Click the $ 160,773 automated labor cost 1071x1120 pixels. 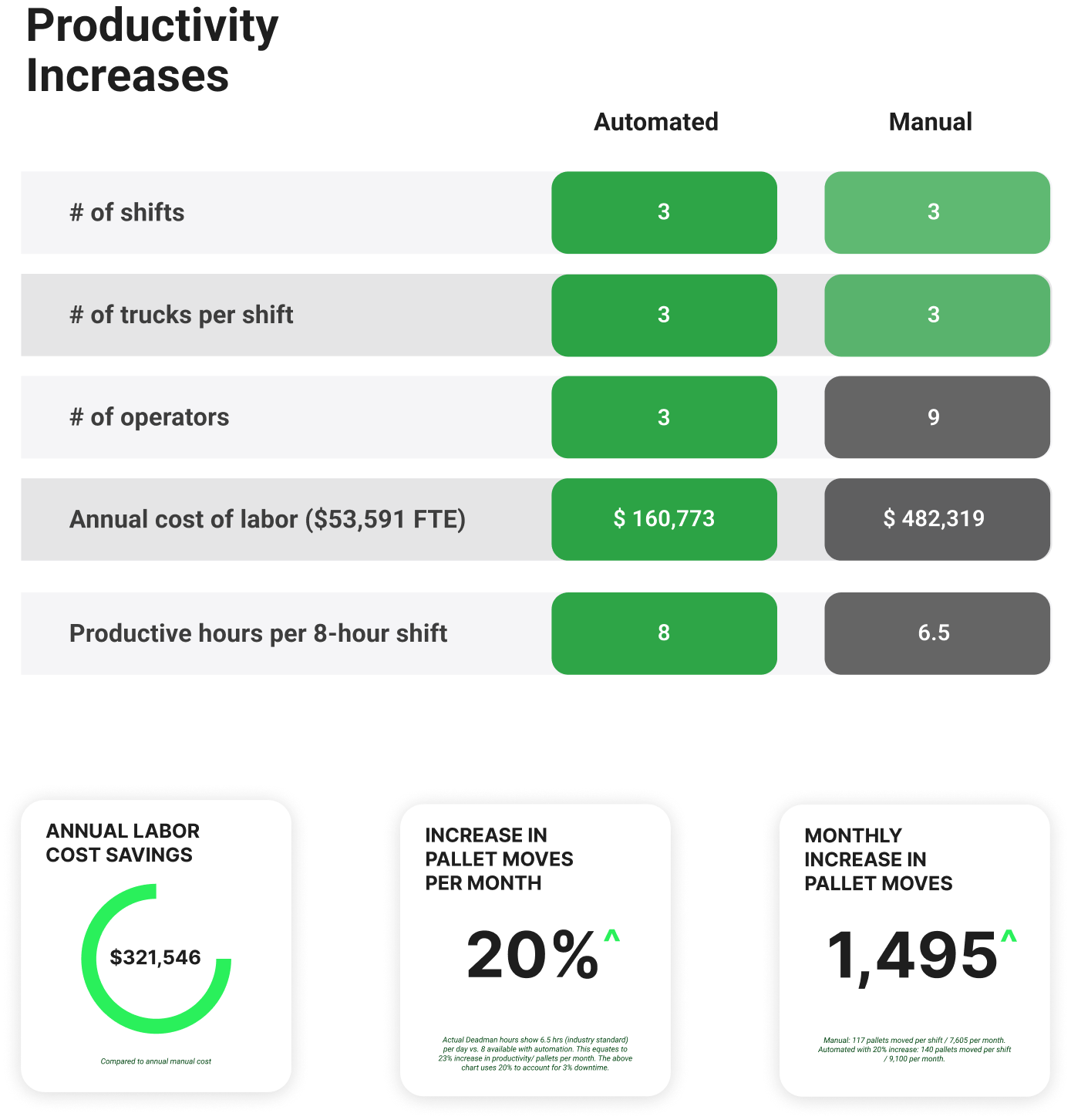pos(664,519)
